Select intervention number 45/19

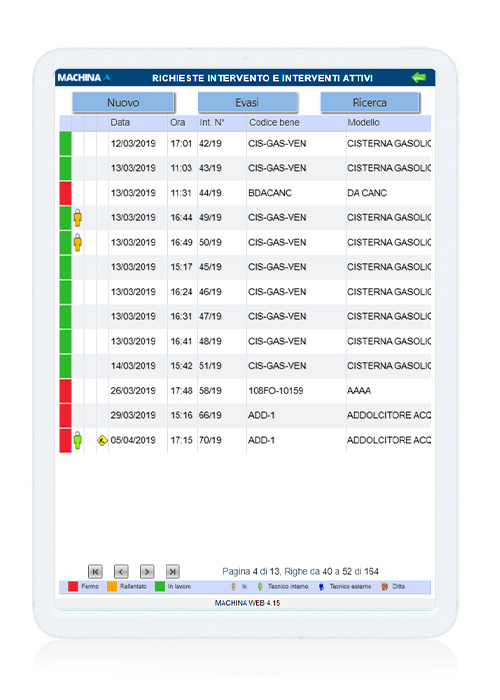[210, 267]
